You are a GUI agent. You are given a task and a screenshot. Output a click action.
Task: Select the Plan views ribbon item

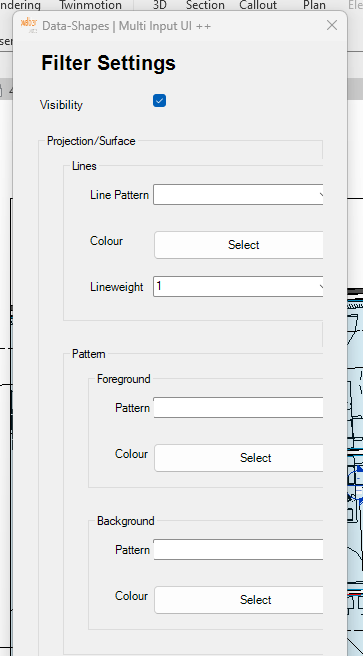(314, 5)
